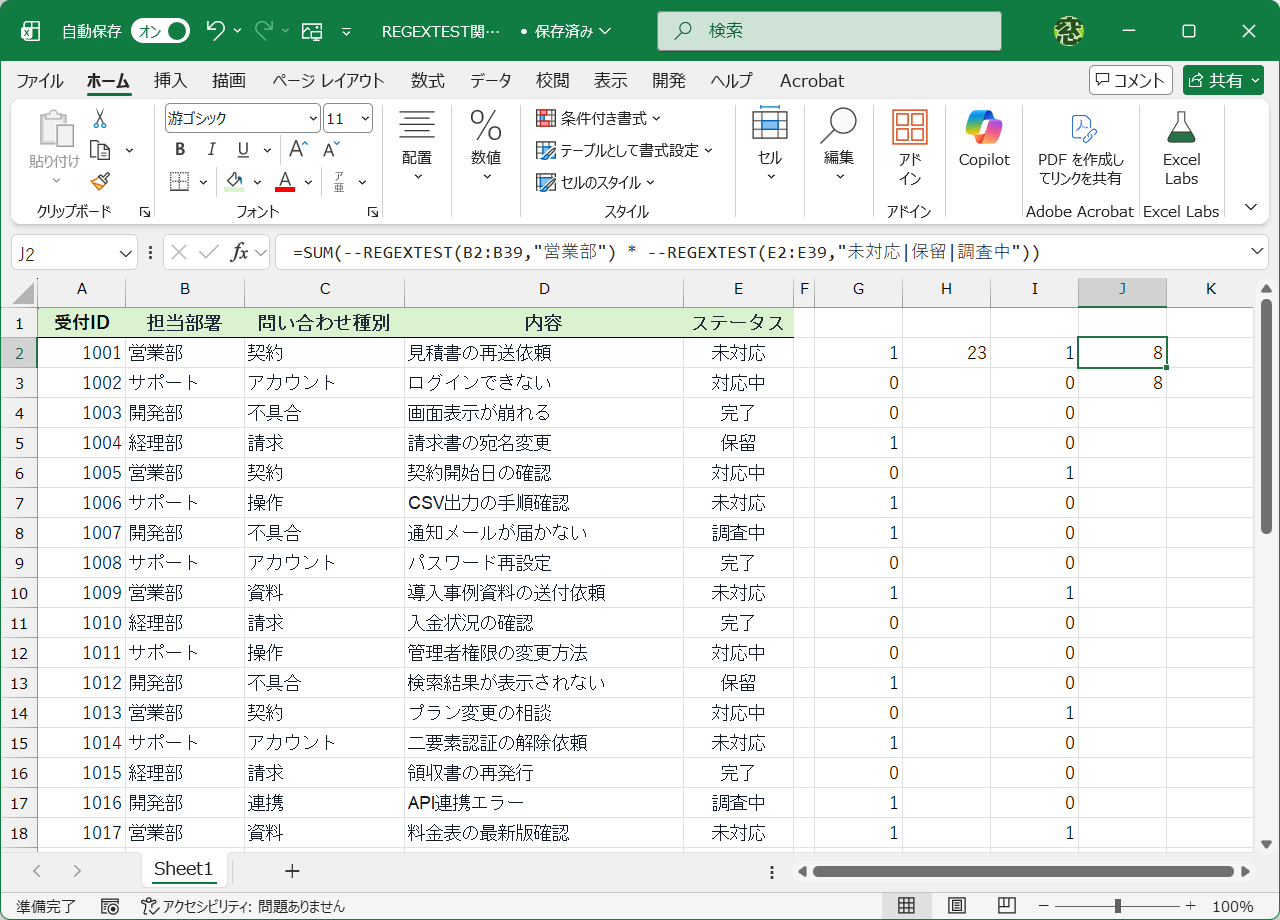
Task: Click the phonetic guide (ア亜) icon
Action: click(339, 182)
